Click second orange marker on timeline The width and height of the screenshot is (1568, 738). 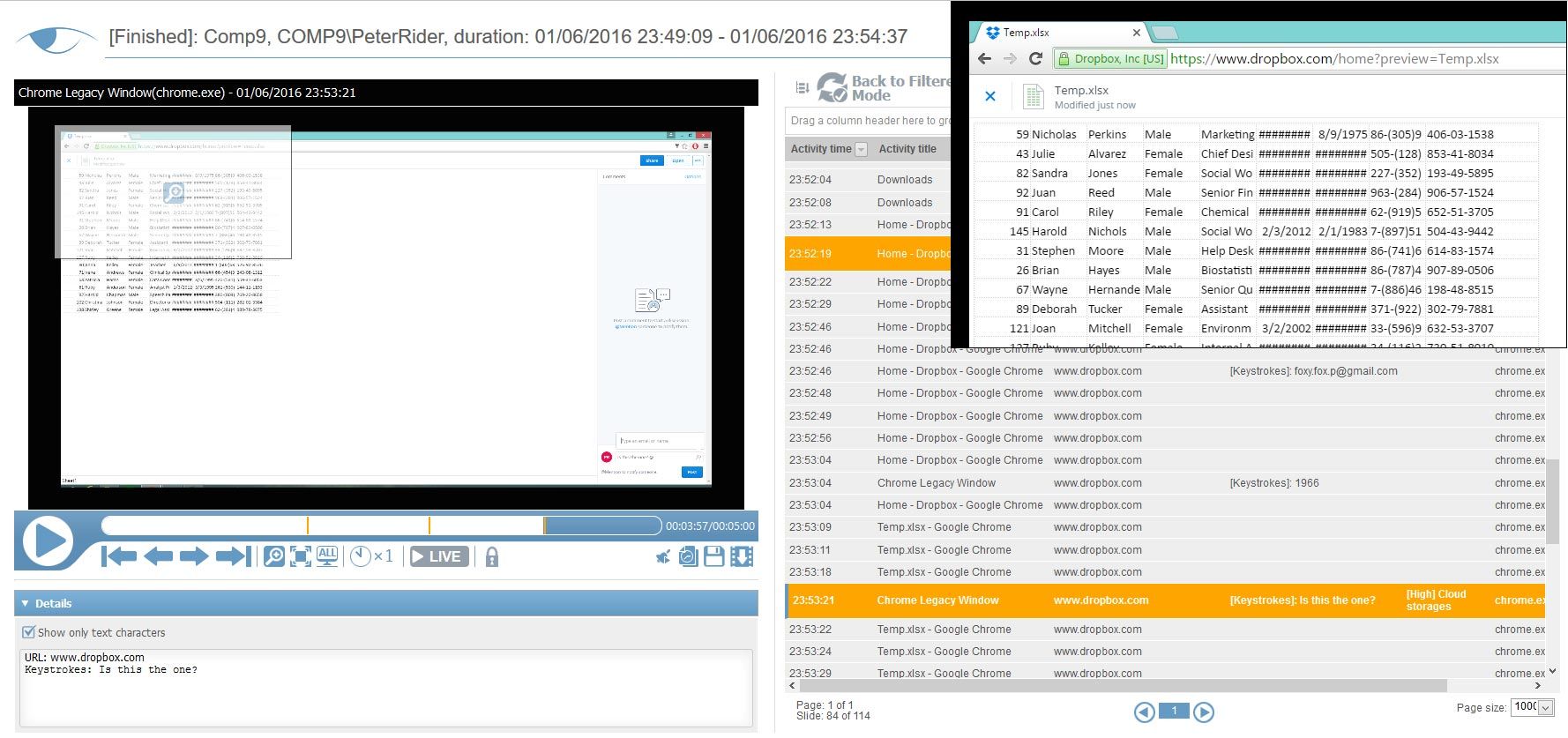429,526
